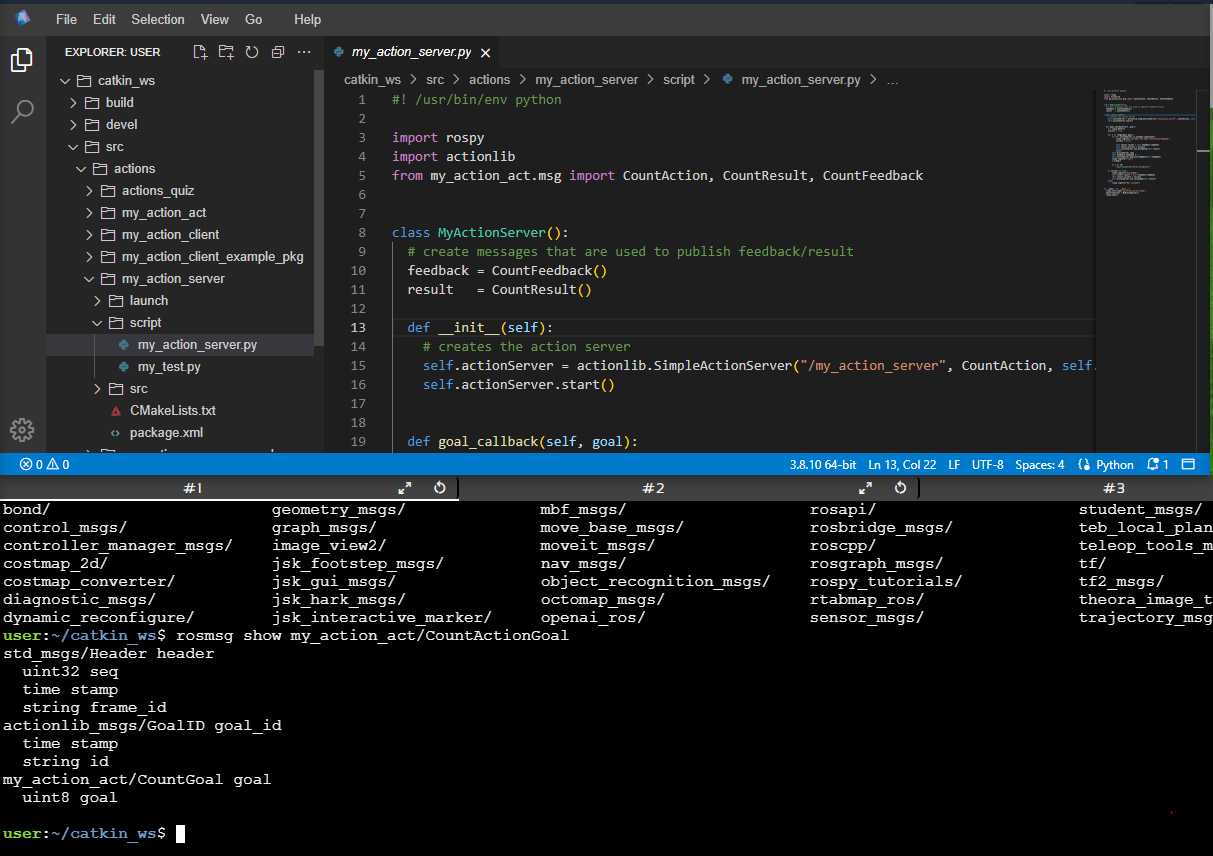
Task: Open the Search view in activity bar
Action: [22, 111]
